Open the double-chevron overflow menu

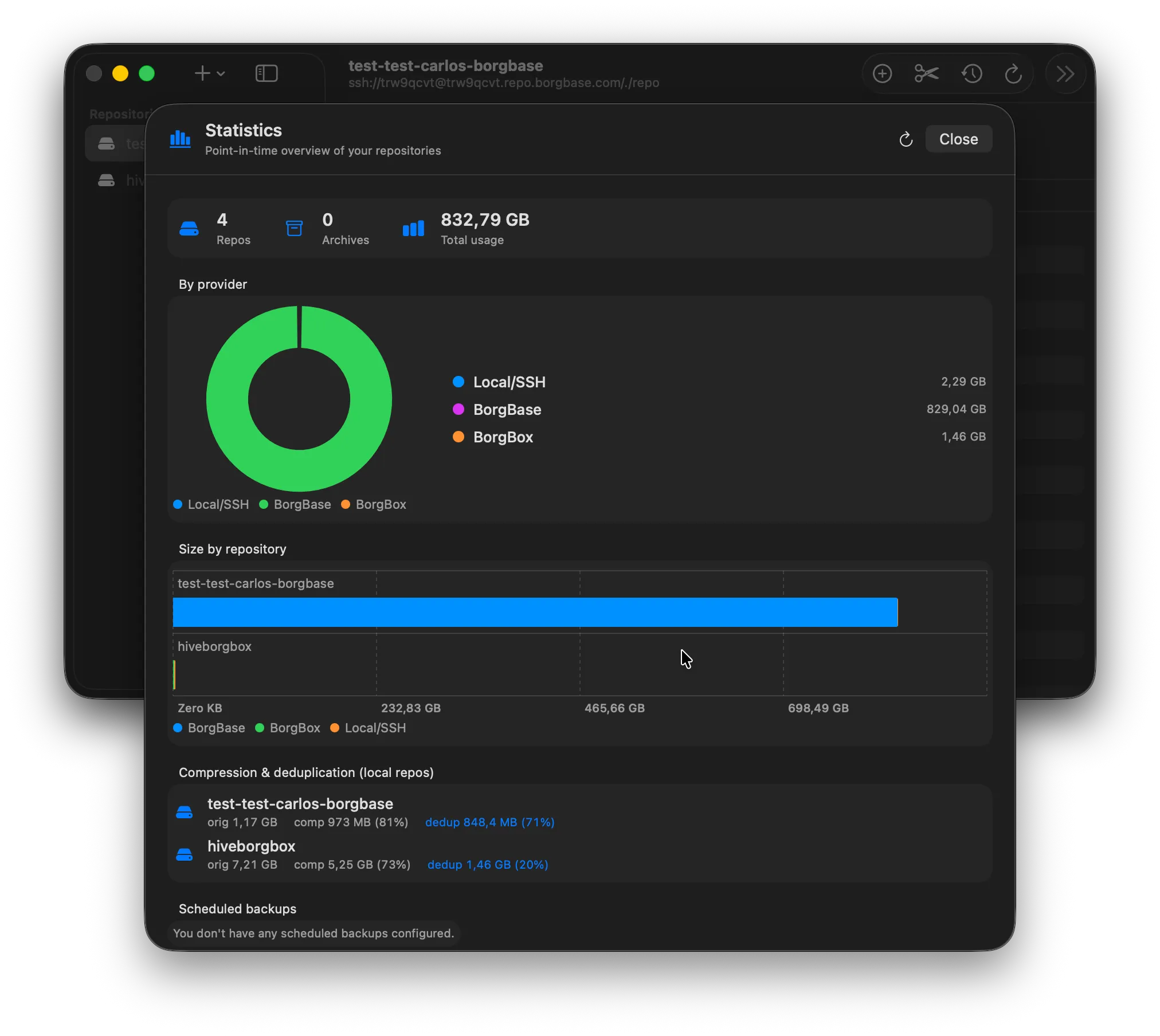coord(1065,73)
